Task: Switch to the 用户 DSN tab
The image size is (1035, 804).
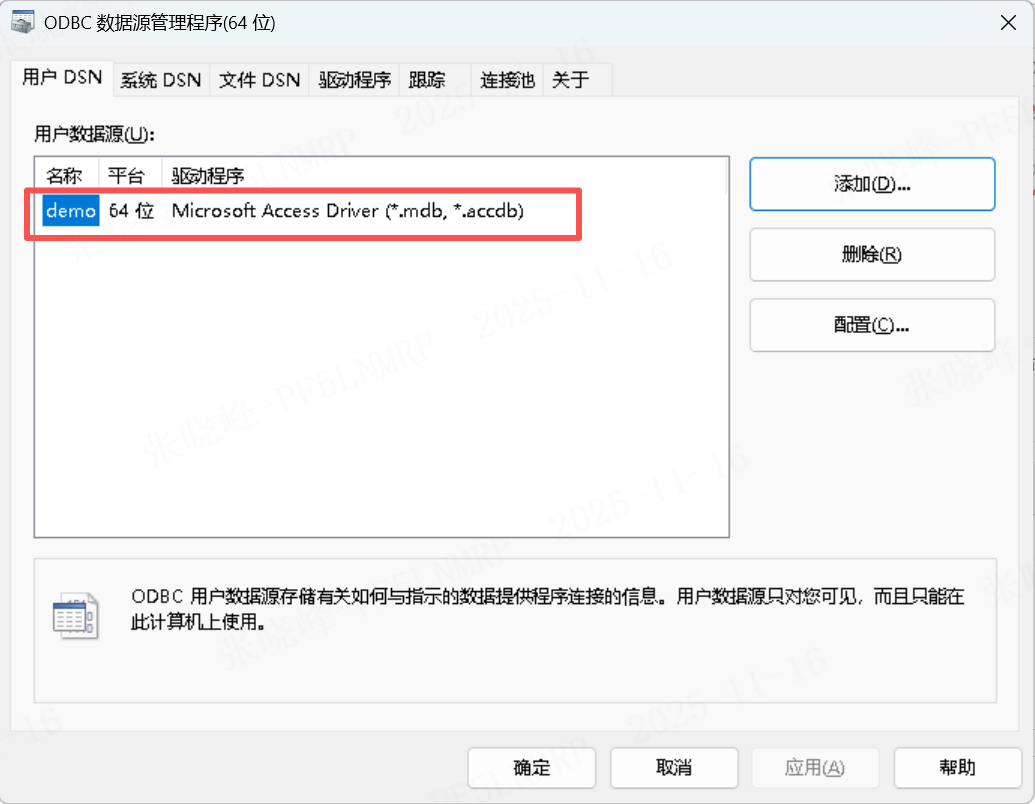Action: point(62,78)
